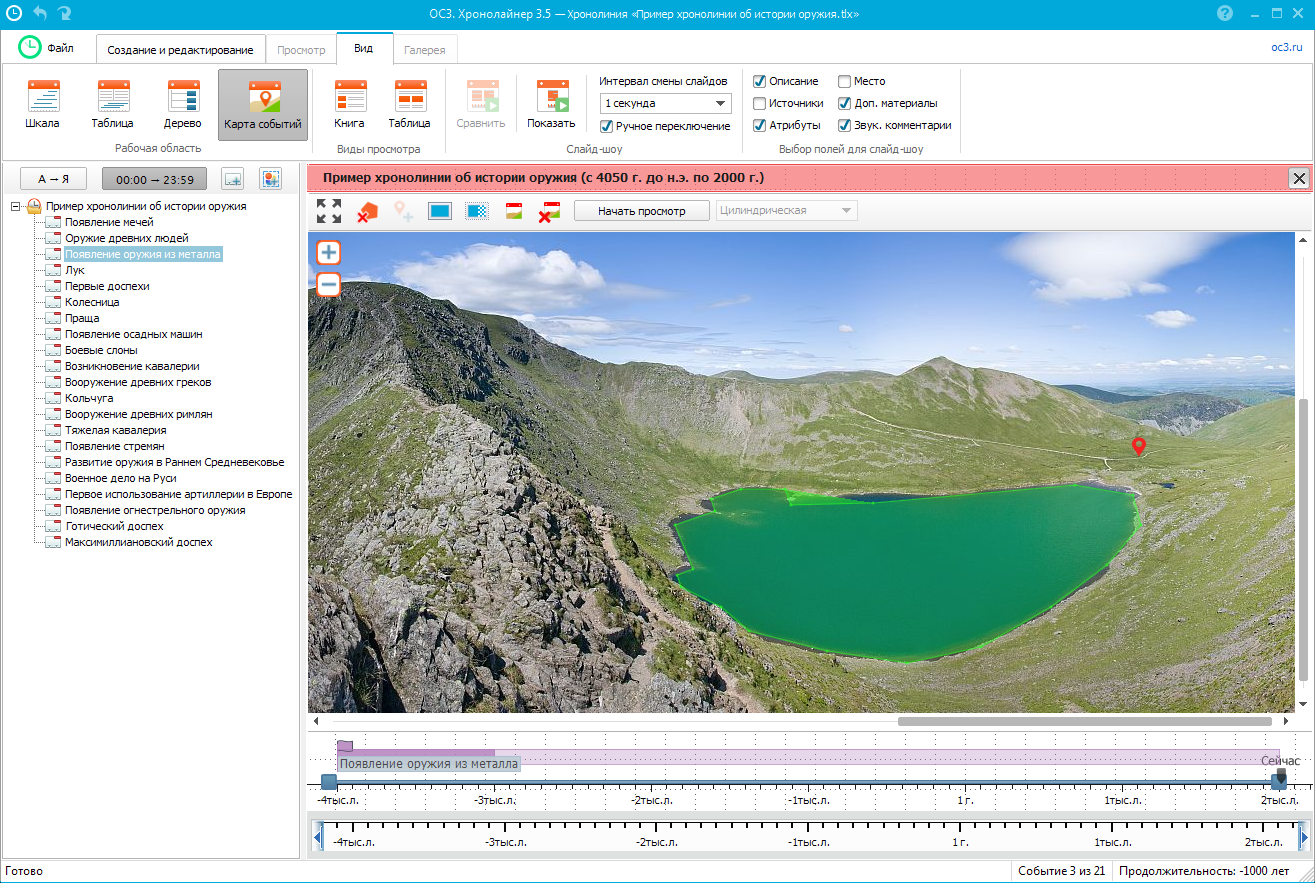Open the slide interval dropdown '1 секунда'
This screenshot has height=883, width=1315.
(x=666, y=103)
